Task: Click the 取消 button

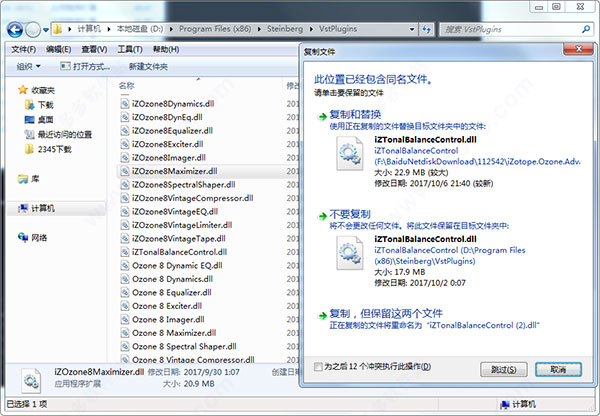Action: pyautogui.click(x=558, y=369)
